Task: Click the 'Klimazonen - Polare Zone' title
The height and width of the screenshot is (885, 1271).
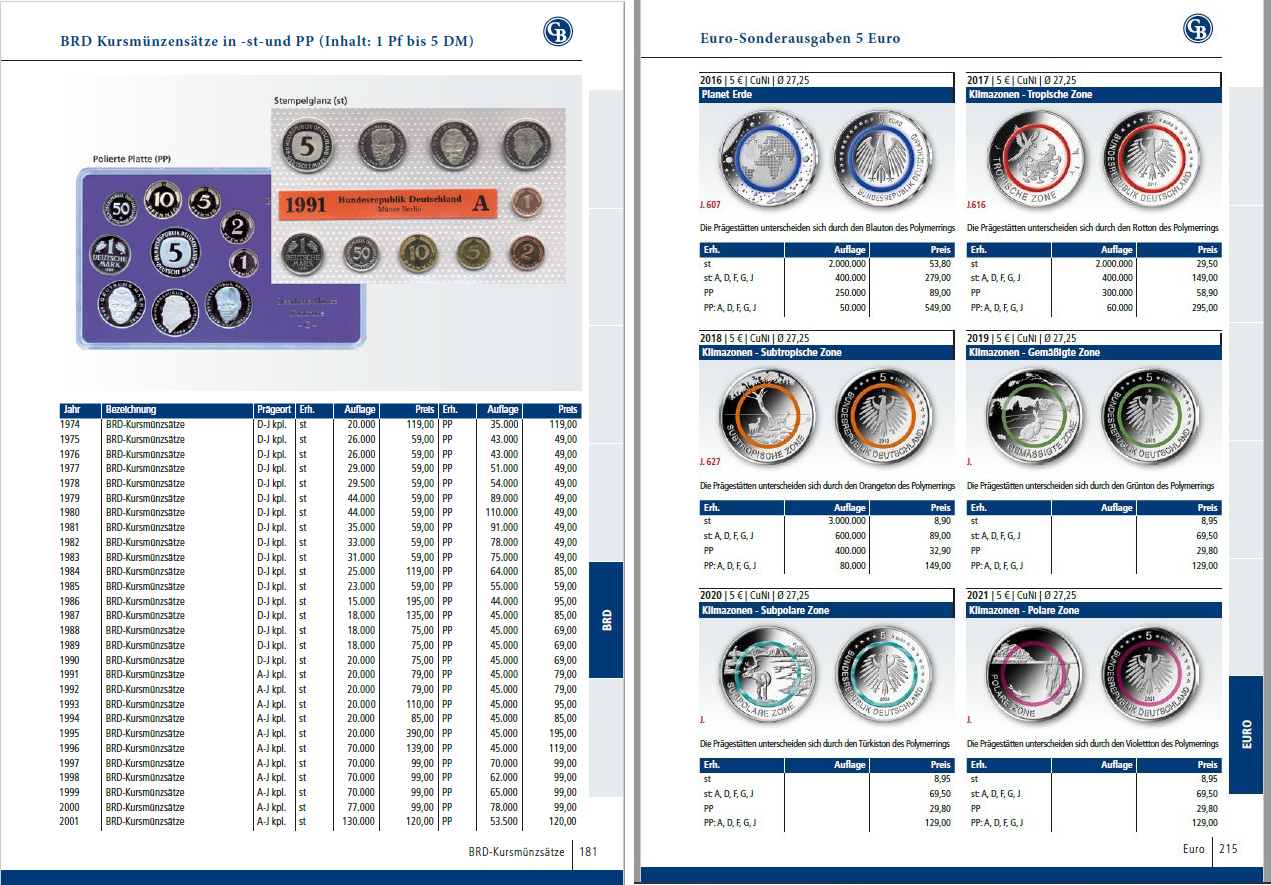Action: click(1094, 611)
